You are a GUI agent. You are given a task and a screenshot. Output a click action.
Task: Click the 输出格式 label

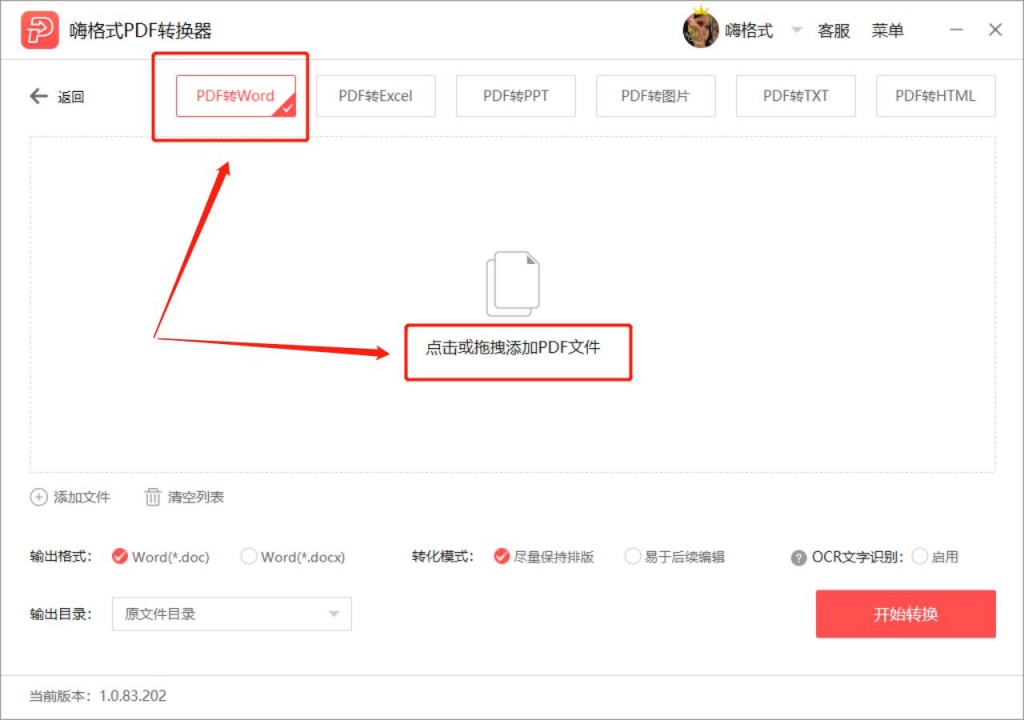click(x=61, y=557)
